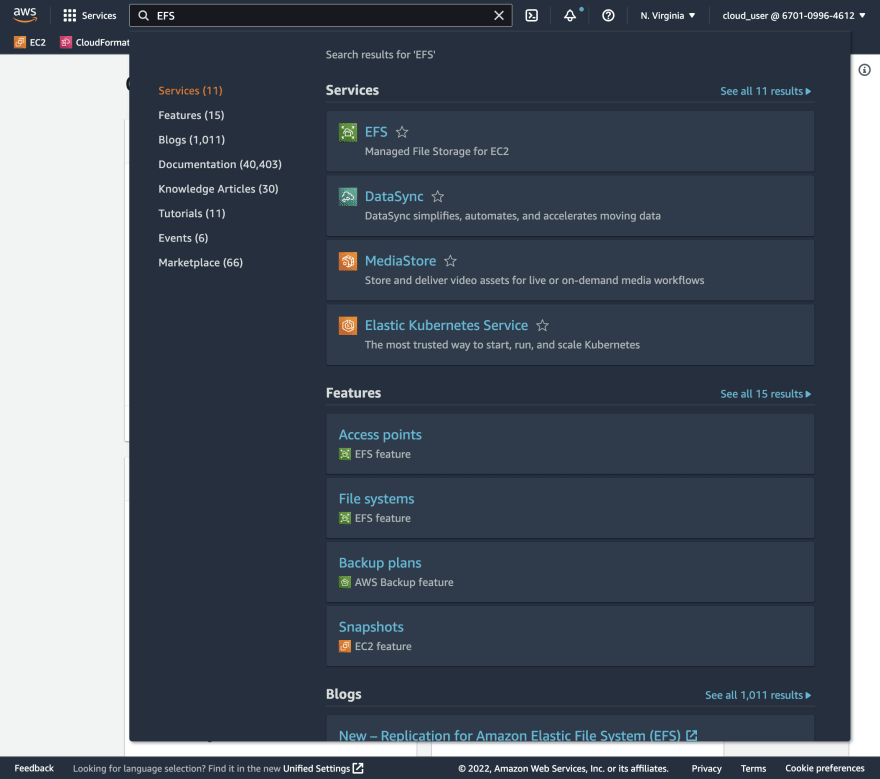Click the Elastic Kubernetes Service icon
Image resolution: width=880 pixels, height=779 pixels.
[x=348, y=326]
